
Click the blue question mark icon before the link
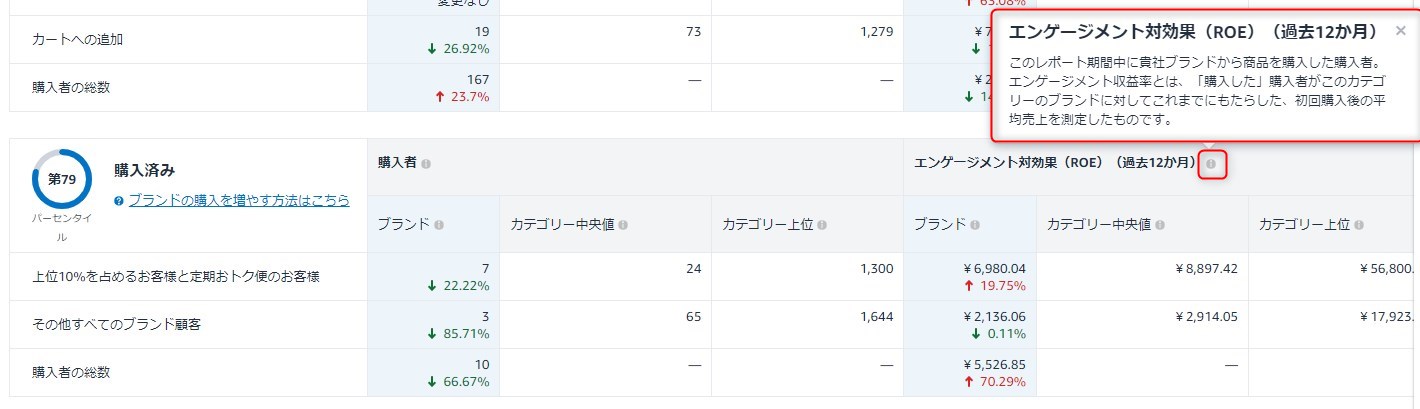[x=119, y=201]
